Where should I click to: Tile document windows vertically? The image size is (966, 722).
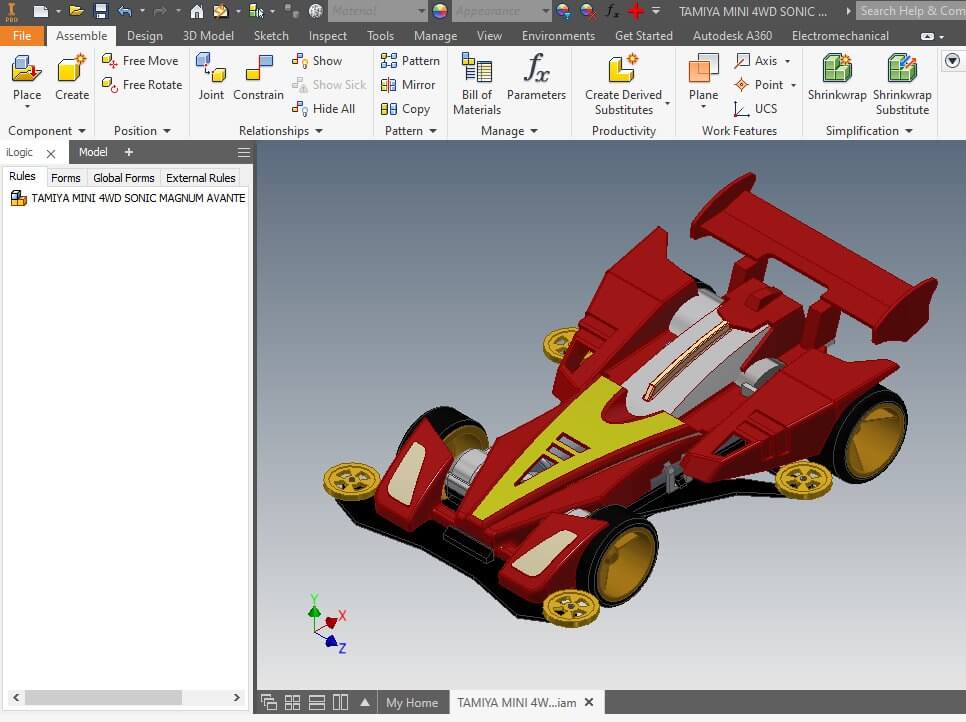pos(340,702)
